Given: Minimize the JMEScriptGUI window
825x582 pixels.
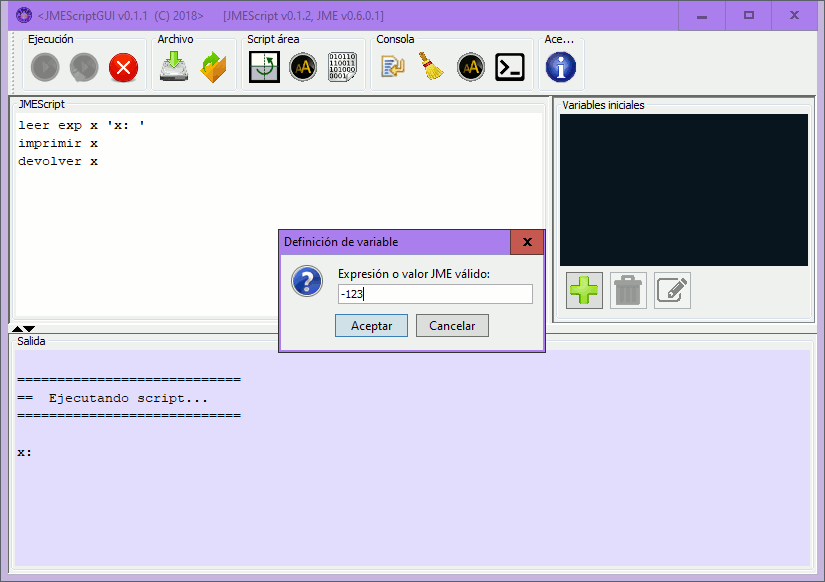Looking at the screenshot, I should 702,16.
